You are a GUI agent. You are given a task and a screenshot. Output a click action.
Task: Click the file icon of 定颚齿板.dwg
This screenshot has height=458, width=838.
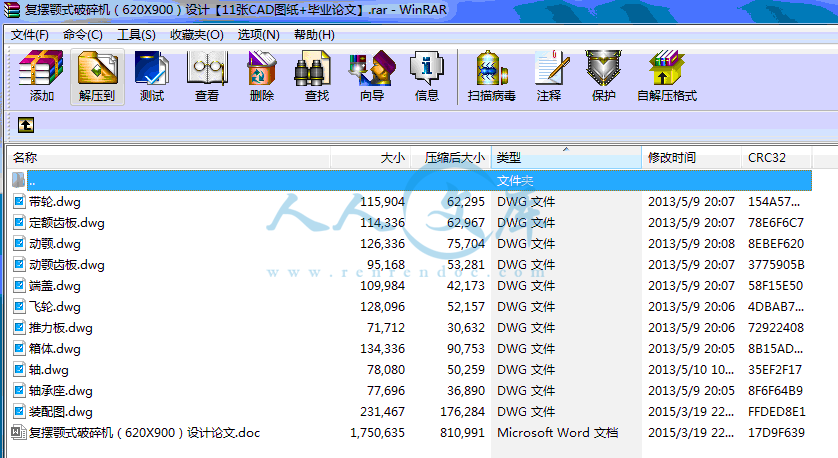click(19, 222)
